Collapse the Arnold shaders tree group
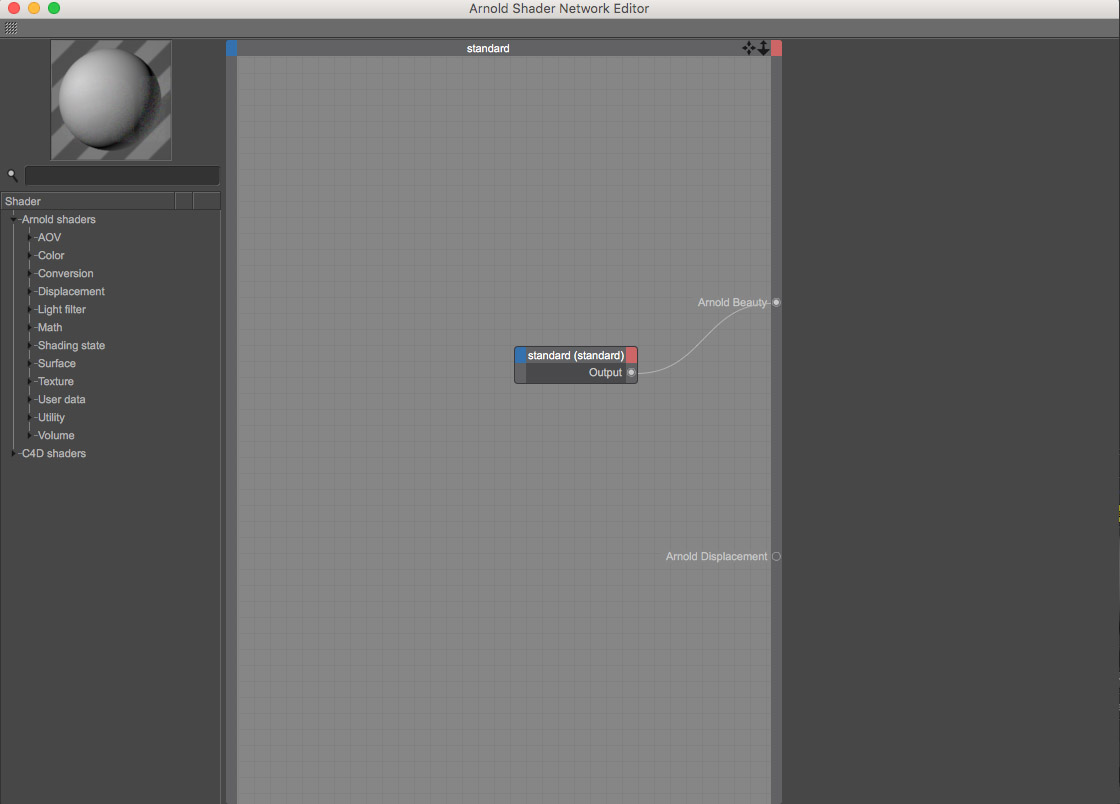 (x=14, y=219)
